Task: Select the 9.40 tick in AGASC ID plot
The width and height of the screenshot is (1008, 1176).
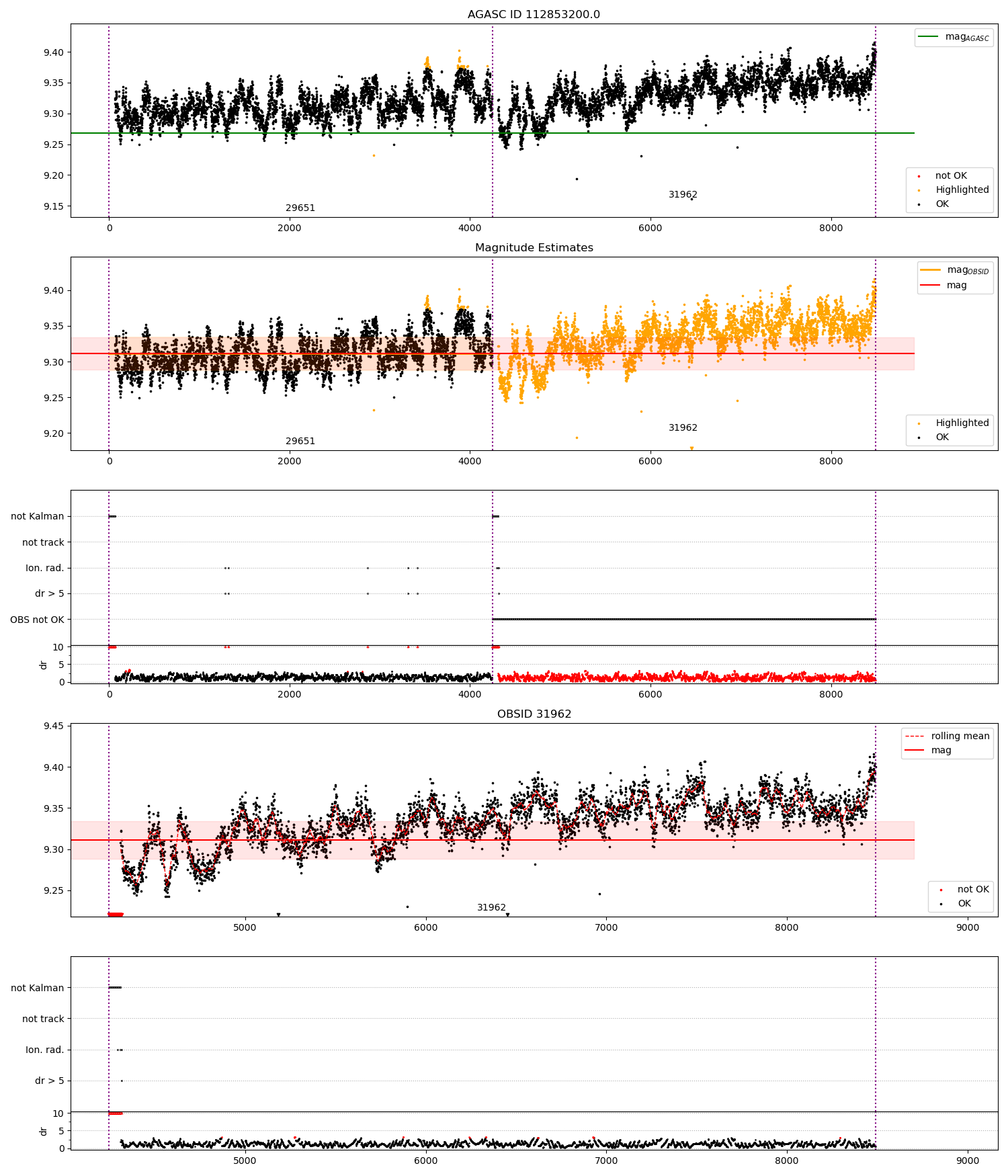Action: [x=54, y=53]
